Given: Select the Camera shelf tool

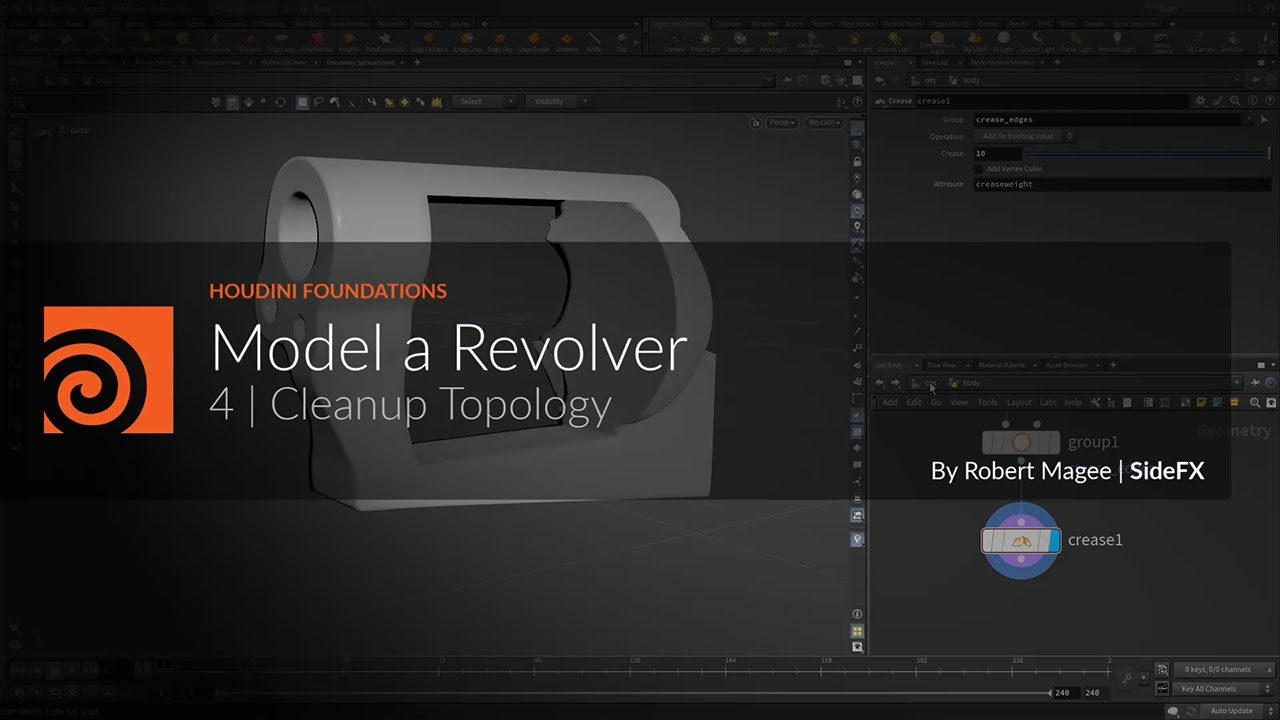Looking at the screenshot, I should 673,41.
